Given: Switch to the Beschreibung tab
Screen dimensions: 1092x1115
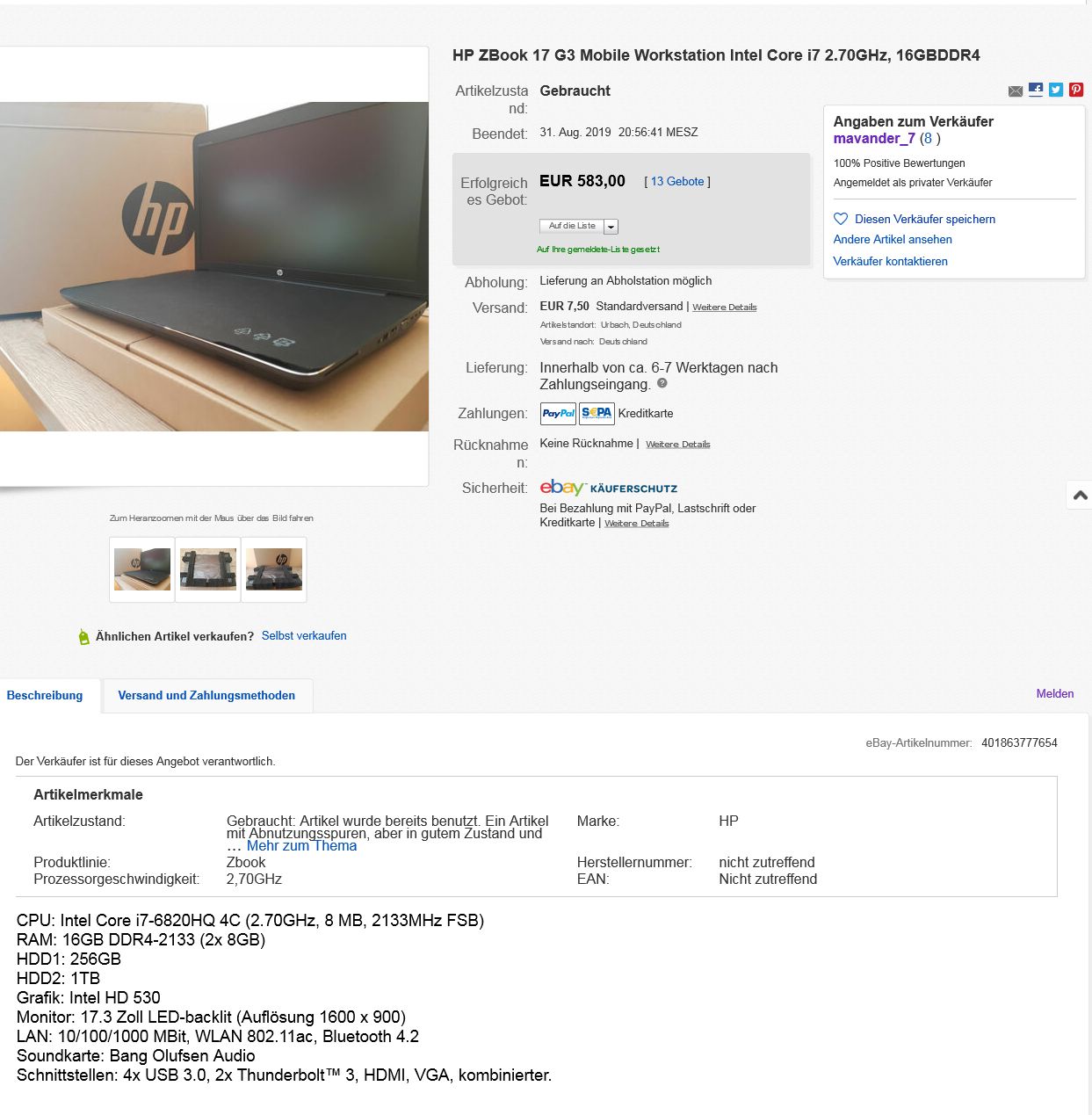Looking at the screenshot, I should tap(45, 695).
